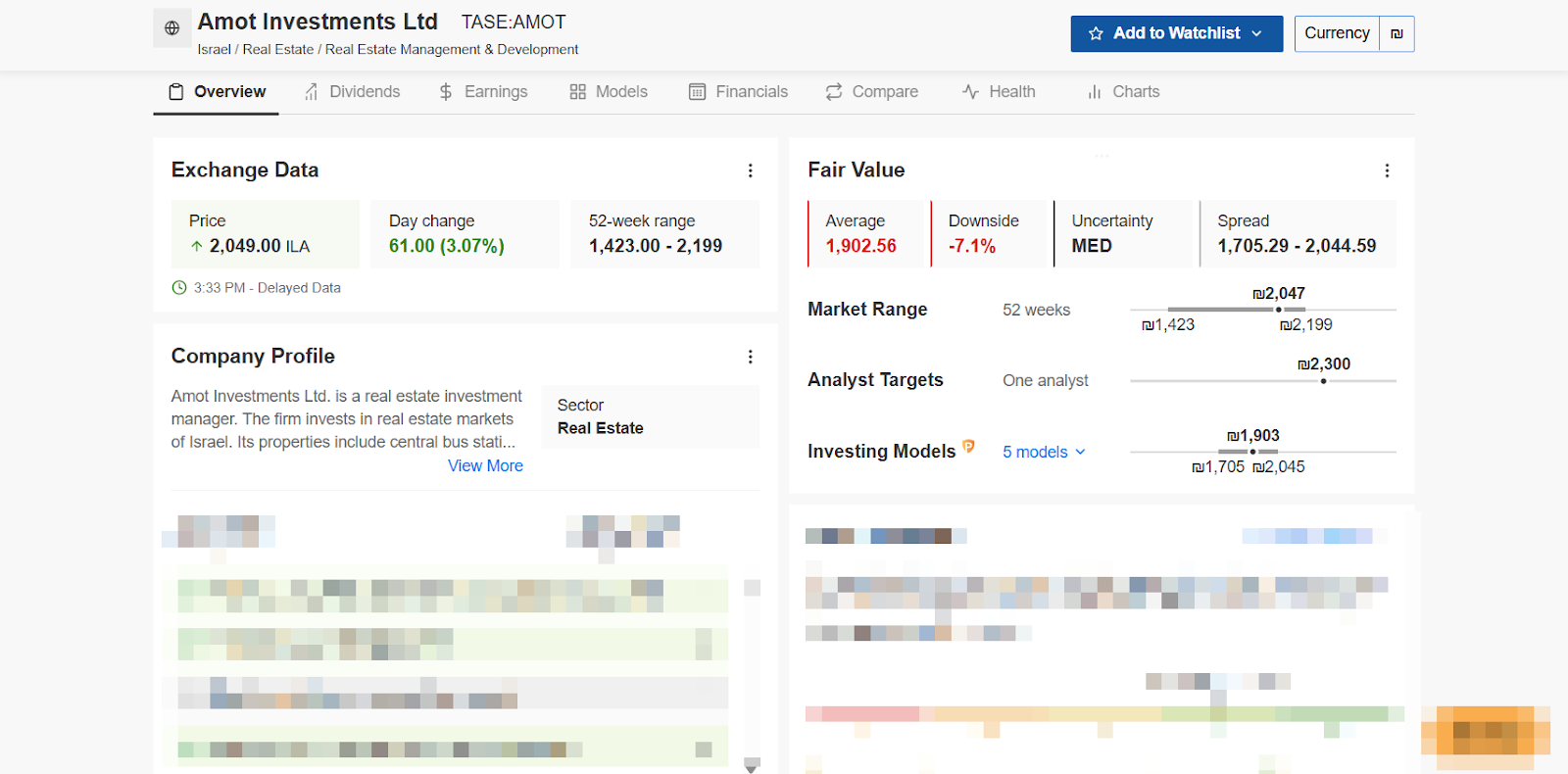Viewport: 1568px width, 774px height.
Task: Expand the Add to Watchlist dropdown chevron
Action: 1256,33
